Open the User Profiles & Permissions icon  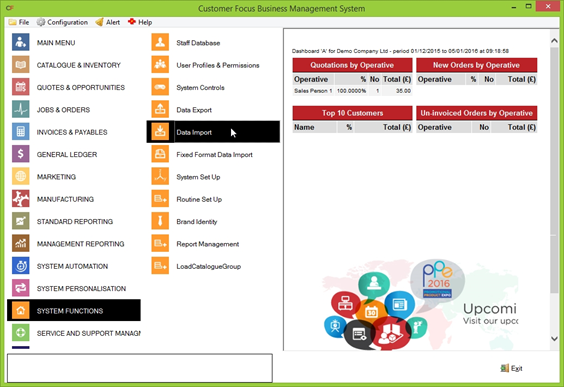click(160, 65)
